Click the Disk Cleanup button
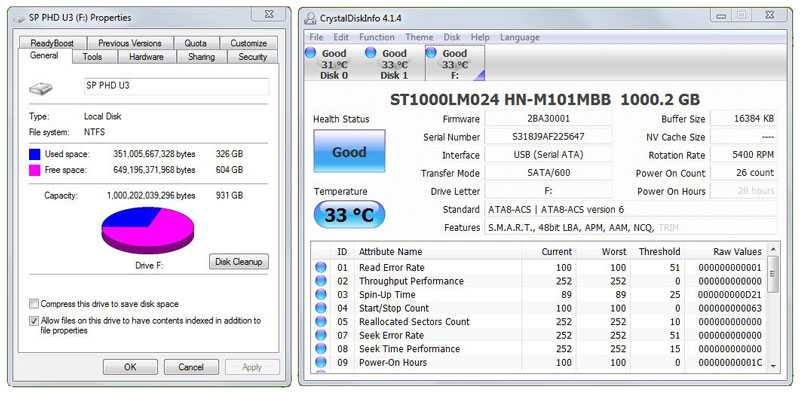 [238, 262]
